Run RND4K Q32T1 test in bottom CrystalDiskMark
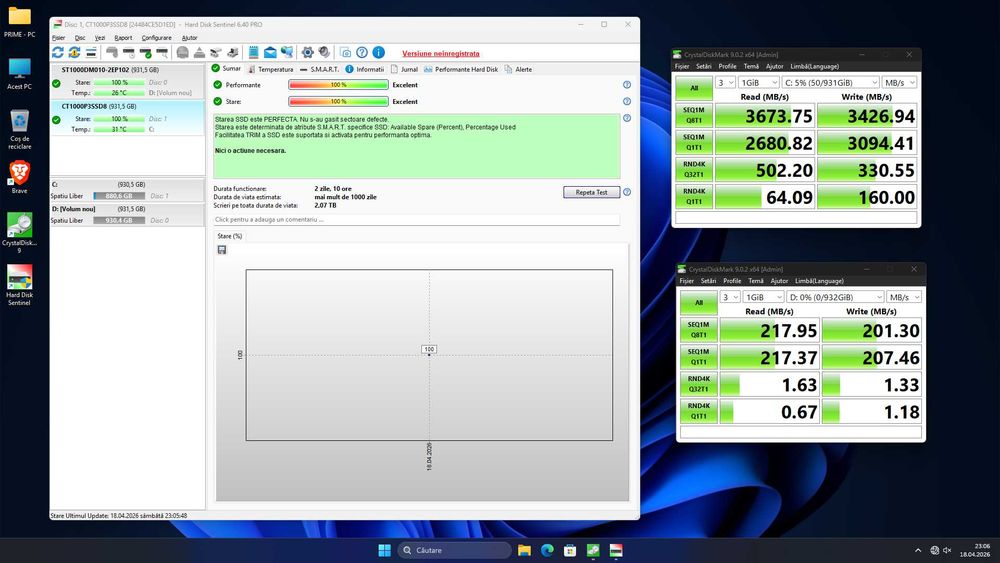The width and height of the screenshot is (1000, 563). pyautogui.click(x=699, y=384)
